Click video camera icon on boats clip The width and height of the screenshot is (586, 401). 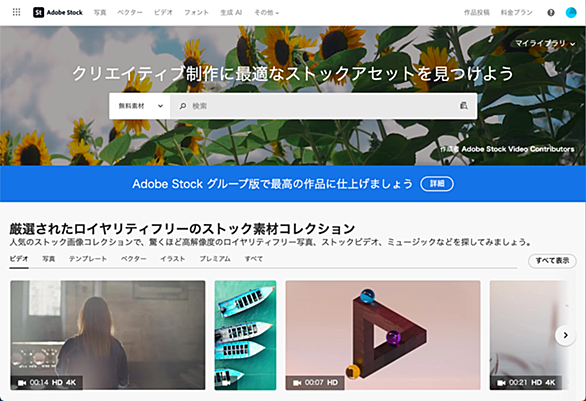tap(226, 383)
